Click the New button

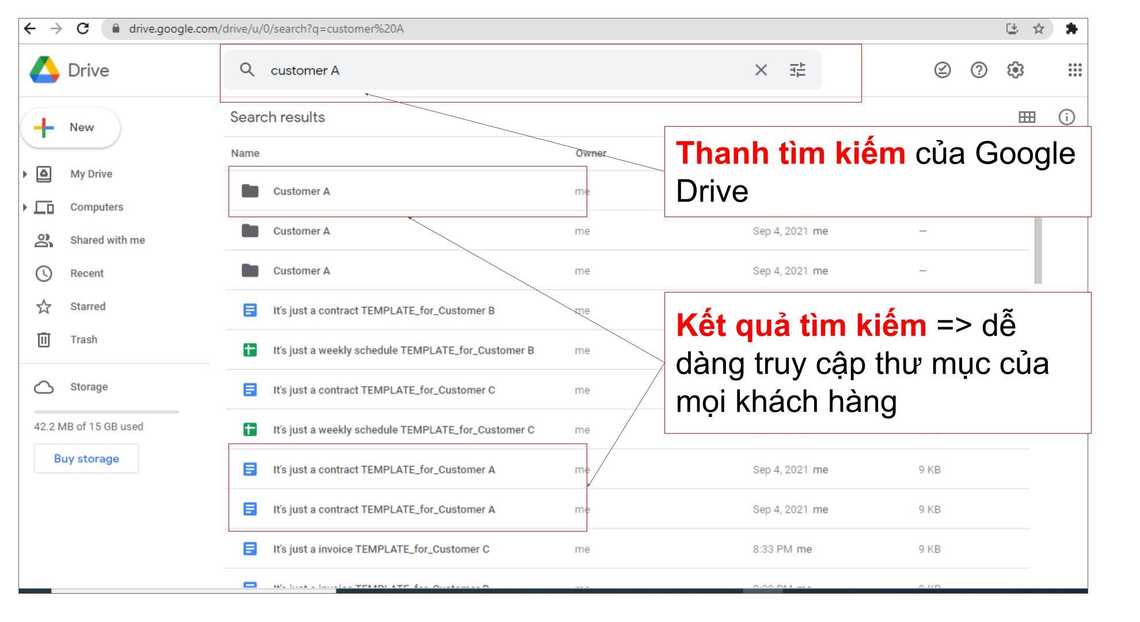[x=70, y=128]
